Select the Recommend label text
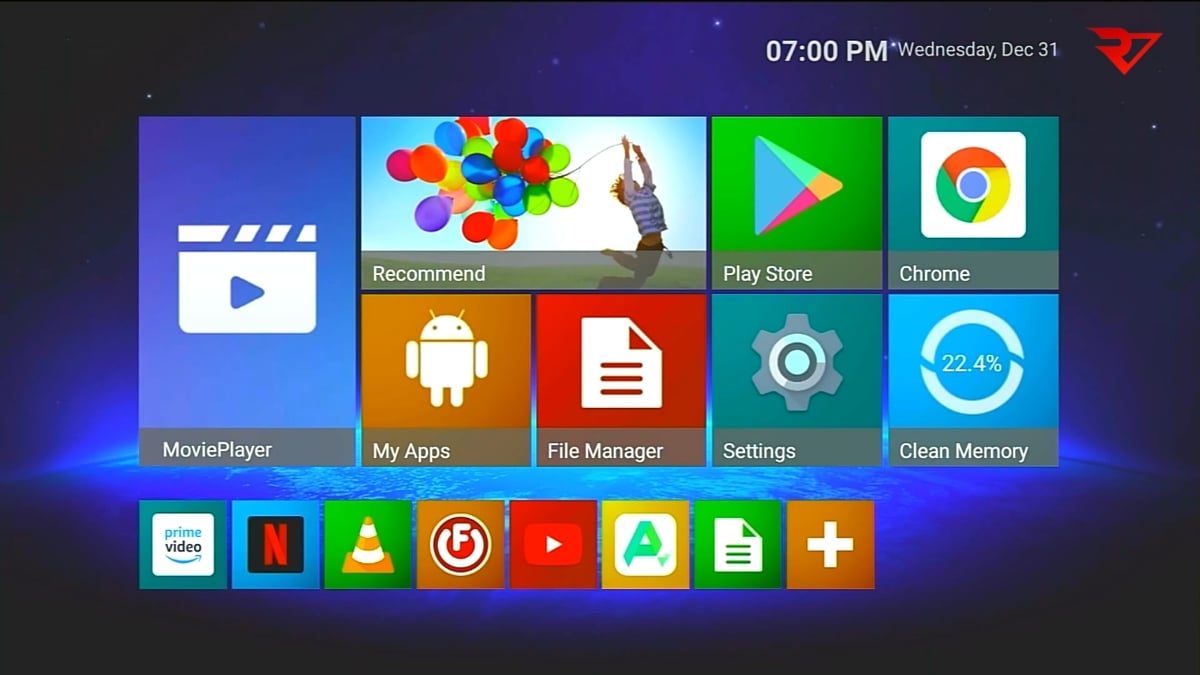1200x675 pixels. tap(428, 274)
